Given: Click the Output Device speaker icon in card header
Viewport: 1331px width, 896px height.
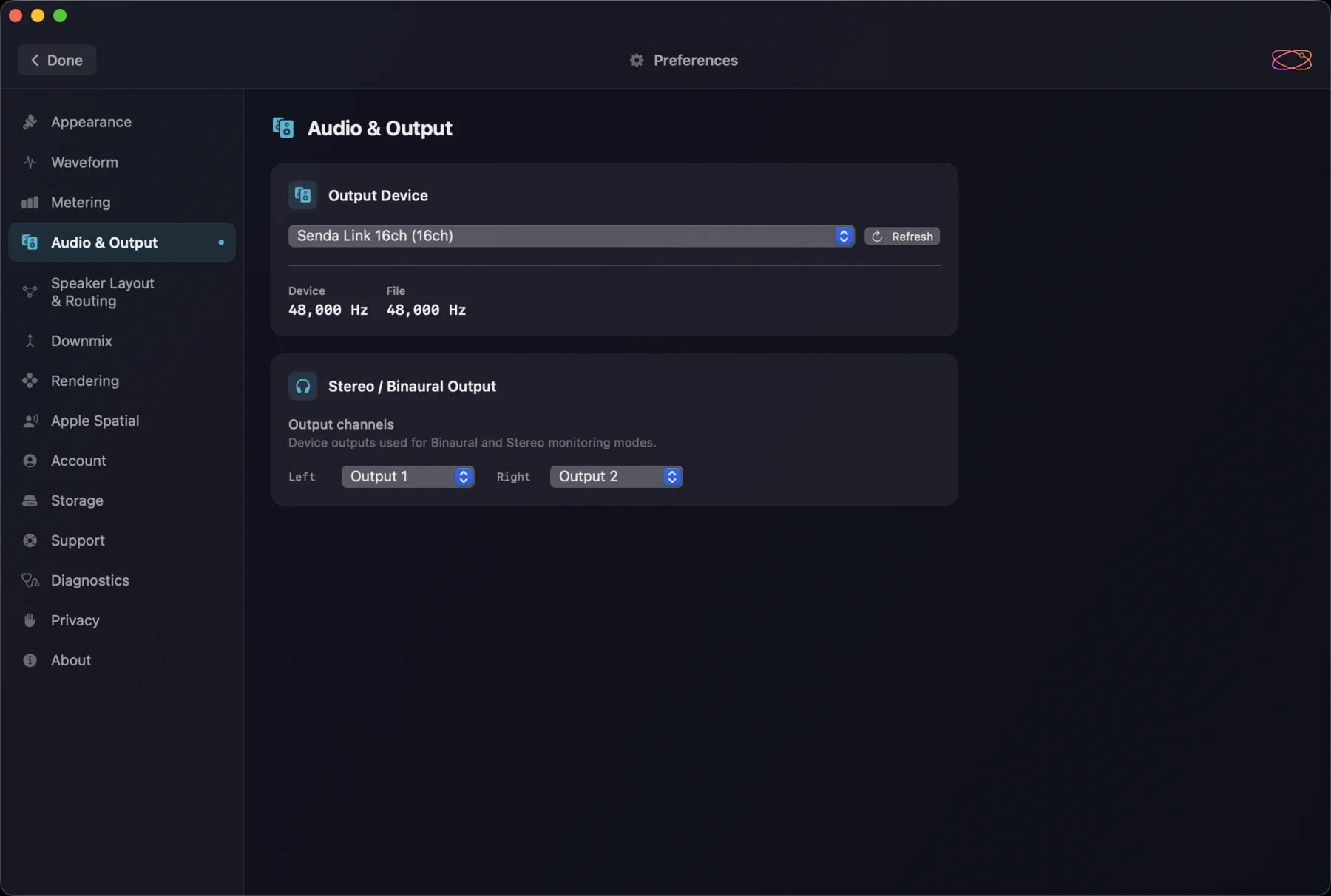Looking at the screenshot, I should pos(302,195).
